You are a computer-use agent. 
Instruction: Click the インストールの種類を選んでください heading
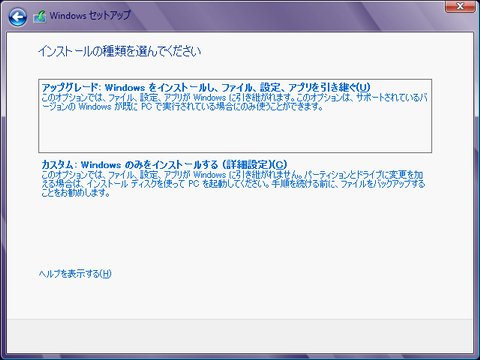tap(120, 52)
